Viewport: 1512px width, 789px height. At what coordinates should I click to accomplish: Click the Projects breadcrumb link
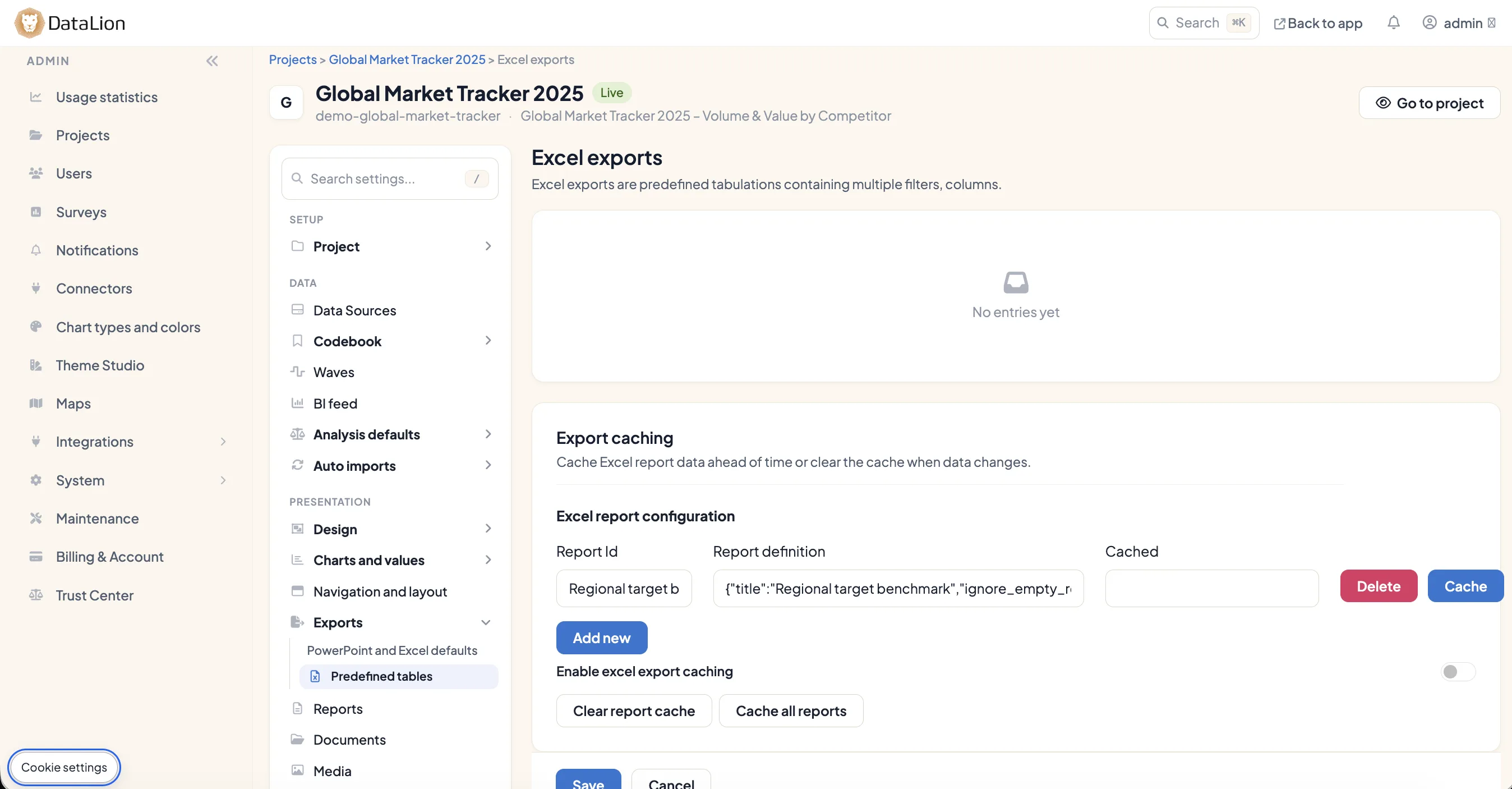point(292,59)
